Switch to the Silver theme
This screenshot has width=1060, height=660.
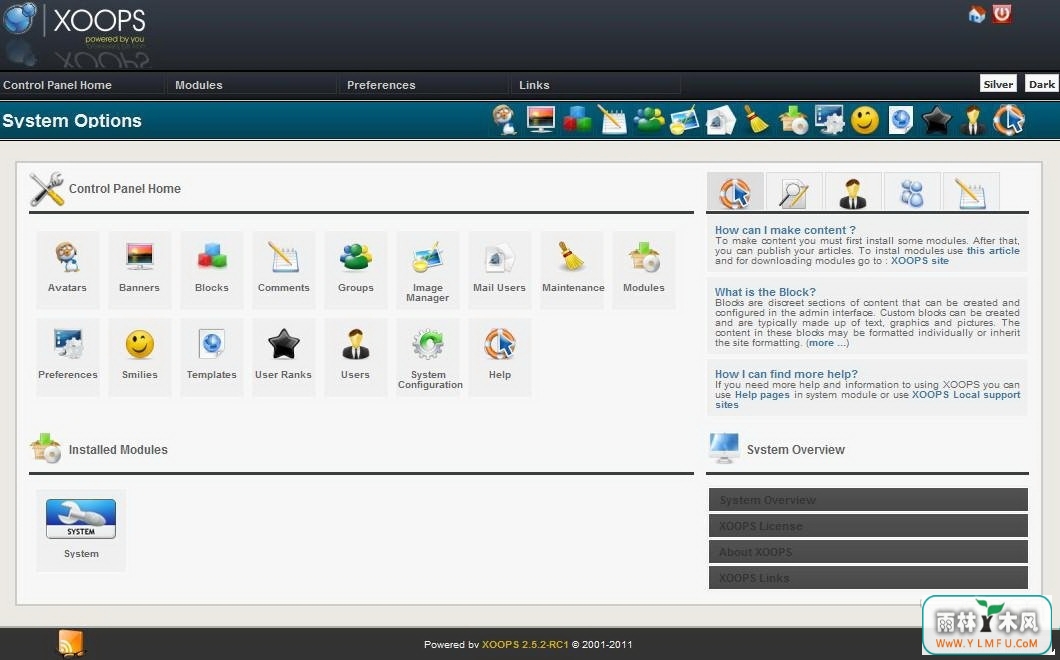998,84
